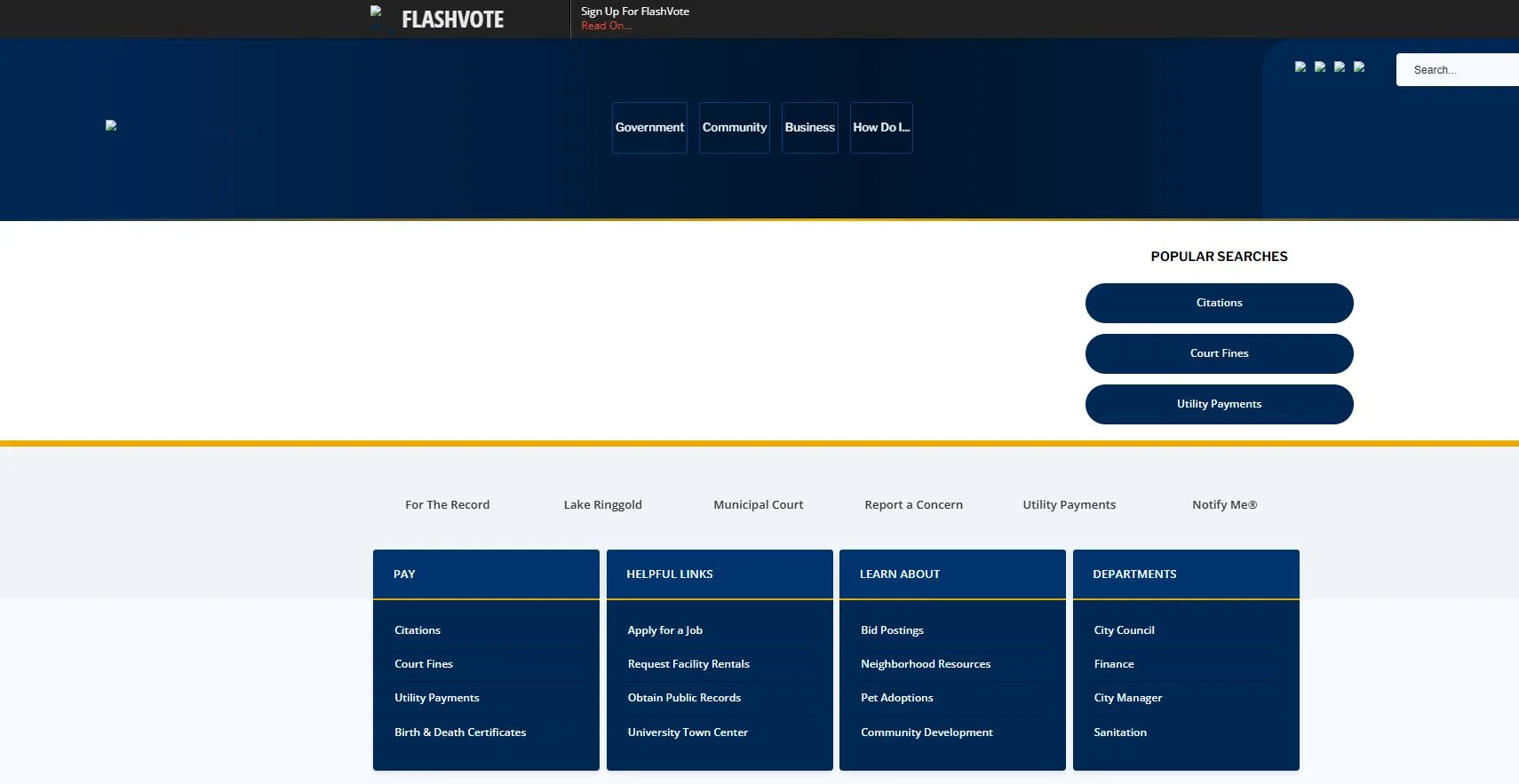Image resolution: width=1519 pixels, height=784 pixels.
Task: Open the City Manager department link
Action: (x=1128, y=698)
